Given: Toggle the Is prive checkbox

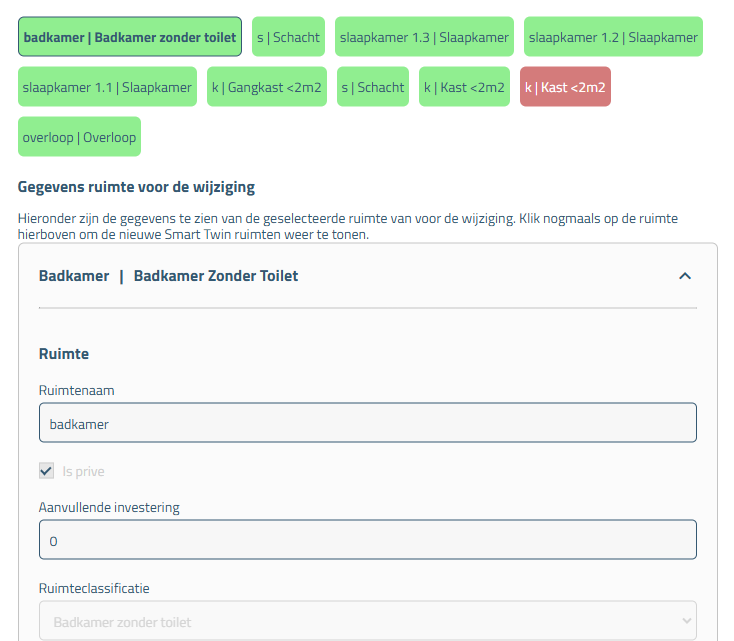Looking at the screenshot, I should point(46,471).
